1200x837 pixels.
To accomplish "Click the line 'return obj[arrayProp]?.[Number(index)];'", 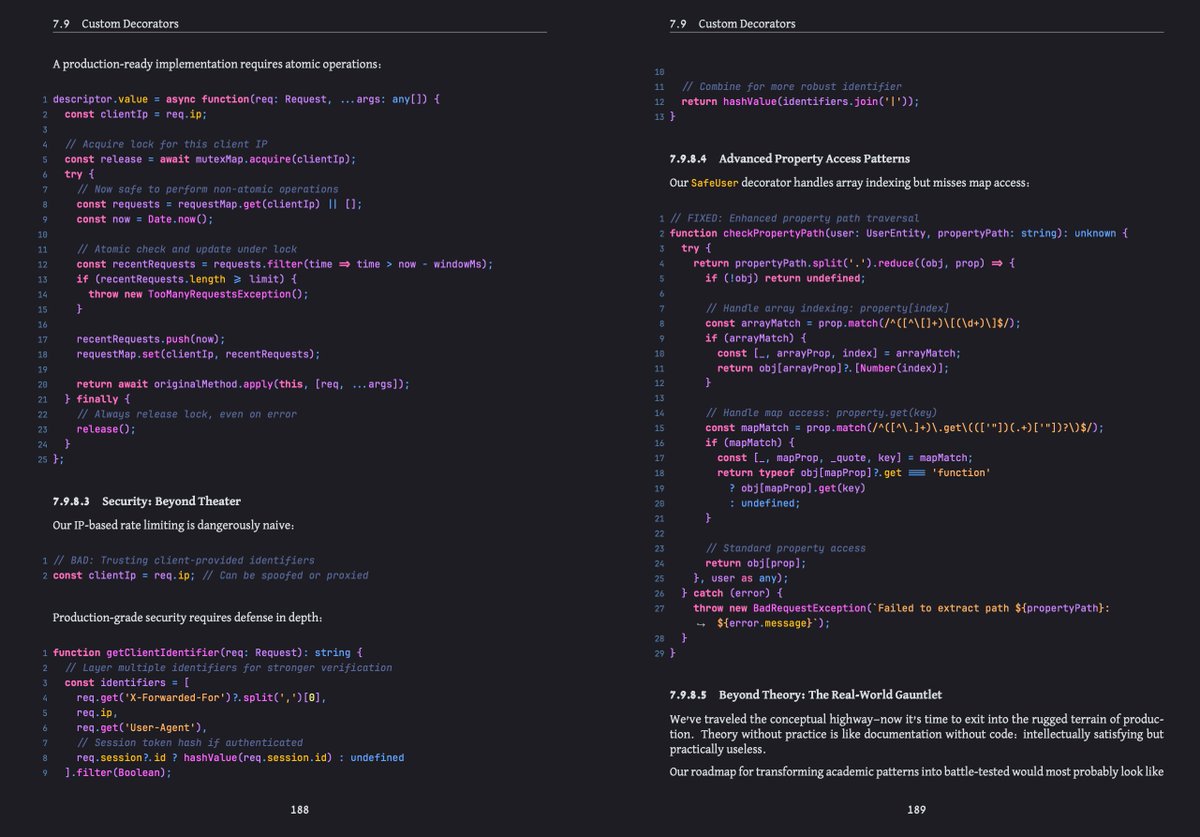I will [x=832, y=368].
